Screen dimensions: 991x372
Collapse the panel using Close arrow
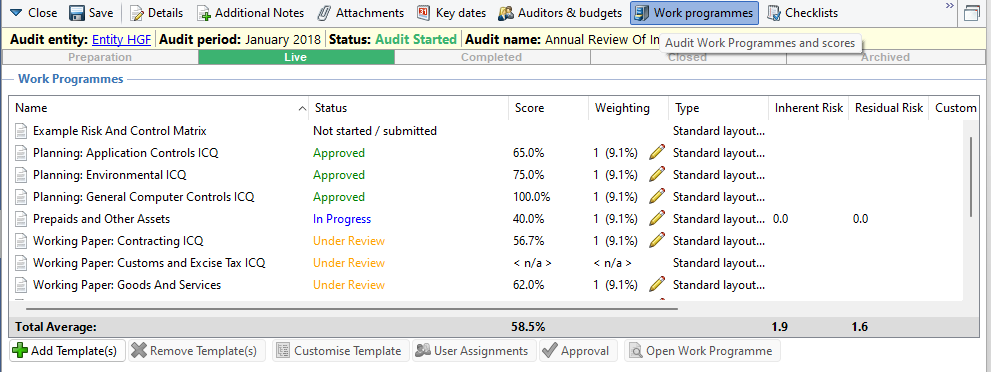[34, 13]
